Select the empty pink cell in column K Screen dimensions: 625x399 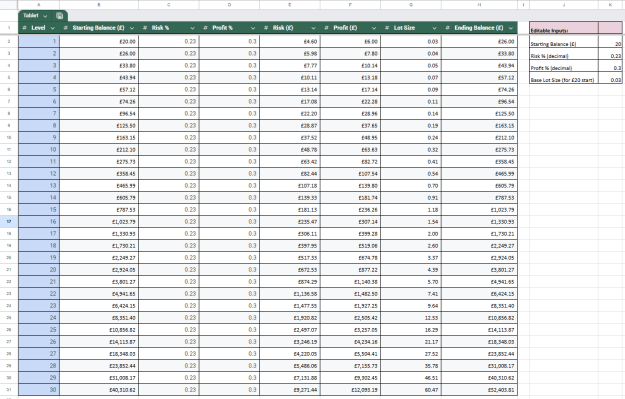[x=610, y=28]
